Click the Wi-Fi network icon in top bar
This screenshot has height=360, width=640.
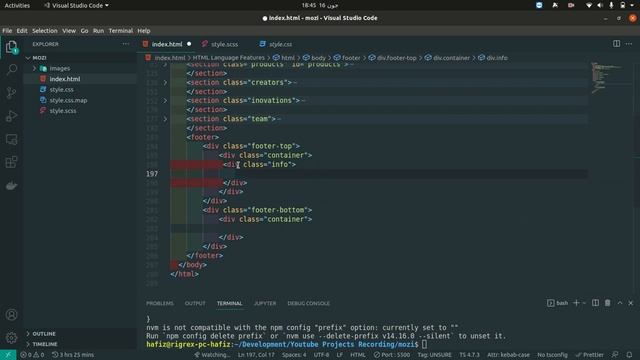589,5
